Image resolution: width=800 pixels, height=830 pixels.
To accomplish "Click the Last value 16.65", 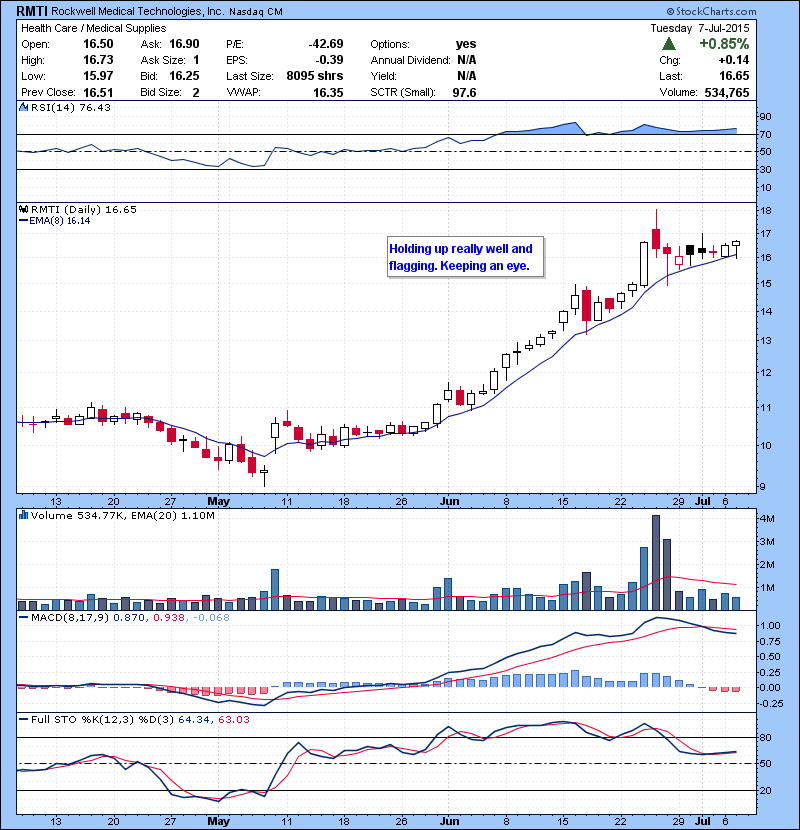I will coord(734,76).
